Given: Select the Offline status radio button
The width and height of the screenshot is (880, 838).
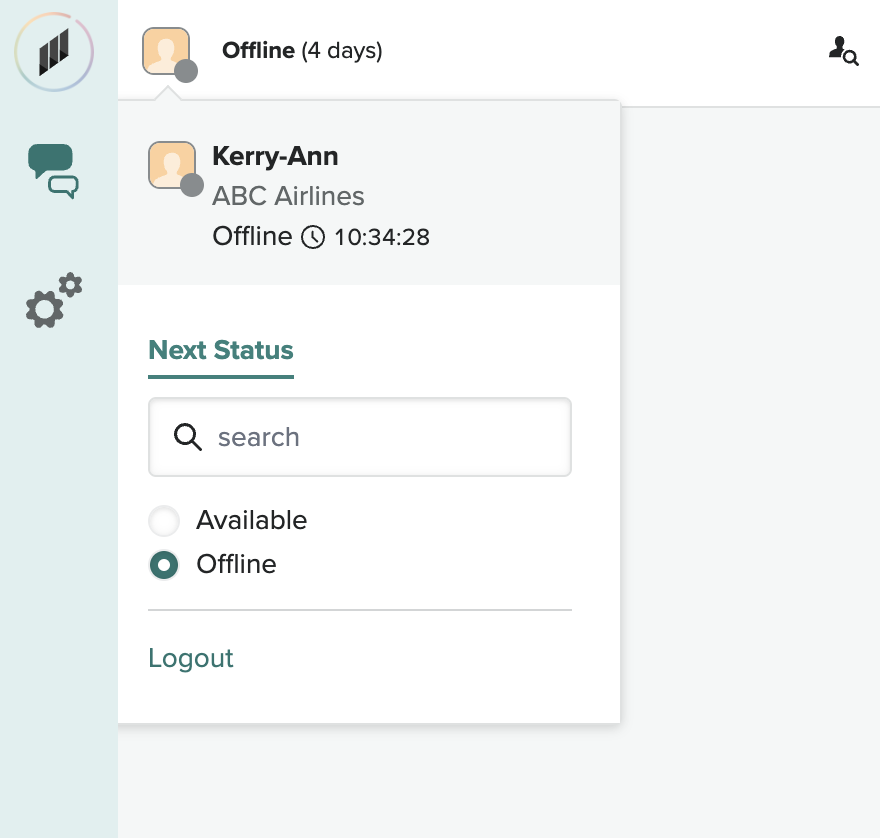Looking at the screenshot, I should 164,565.
